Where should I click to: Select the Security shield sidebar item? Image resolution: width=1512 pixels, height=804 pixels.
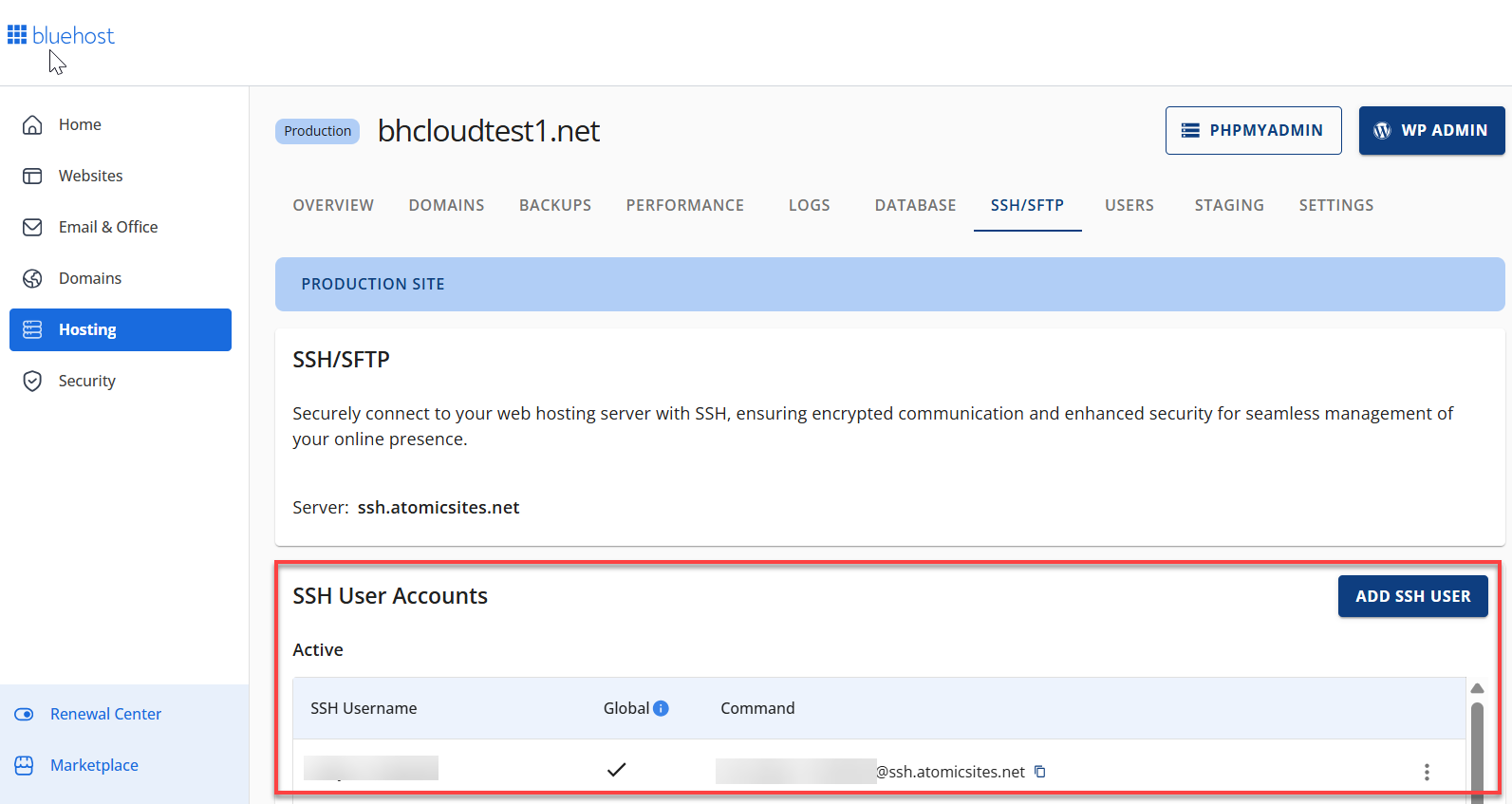(x=86, y=381)
